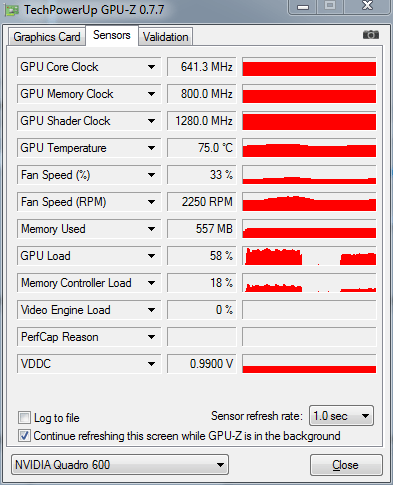Click the Memory Controller Load graph

pyautogui.click(x=309, y=283)
